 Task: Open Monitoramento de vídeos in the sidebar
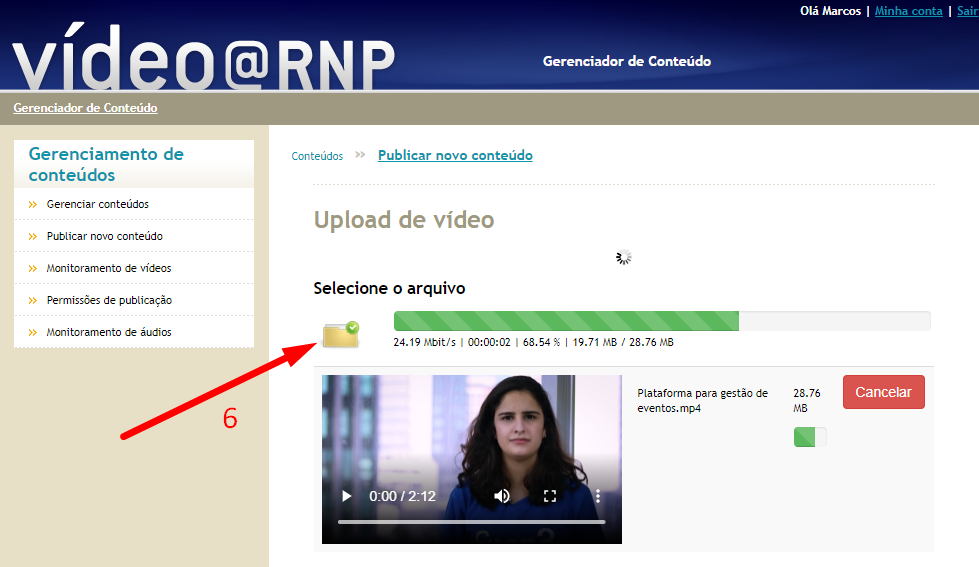[109, 268]
